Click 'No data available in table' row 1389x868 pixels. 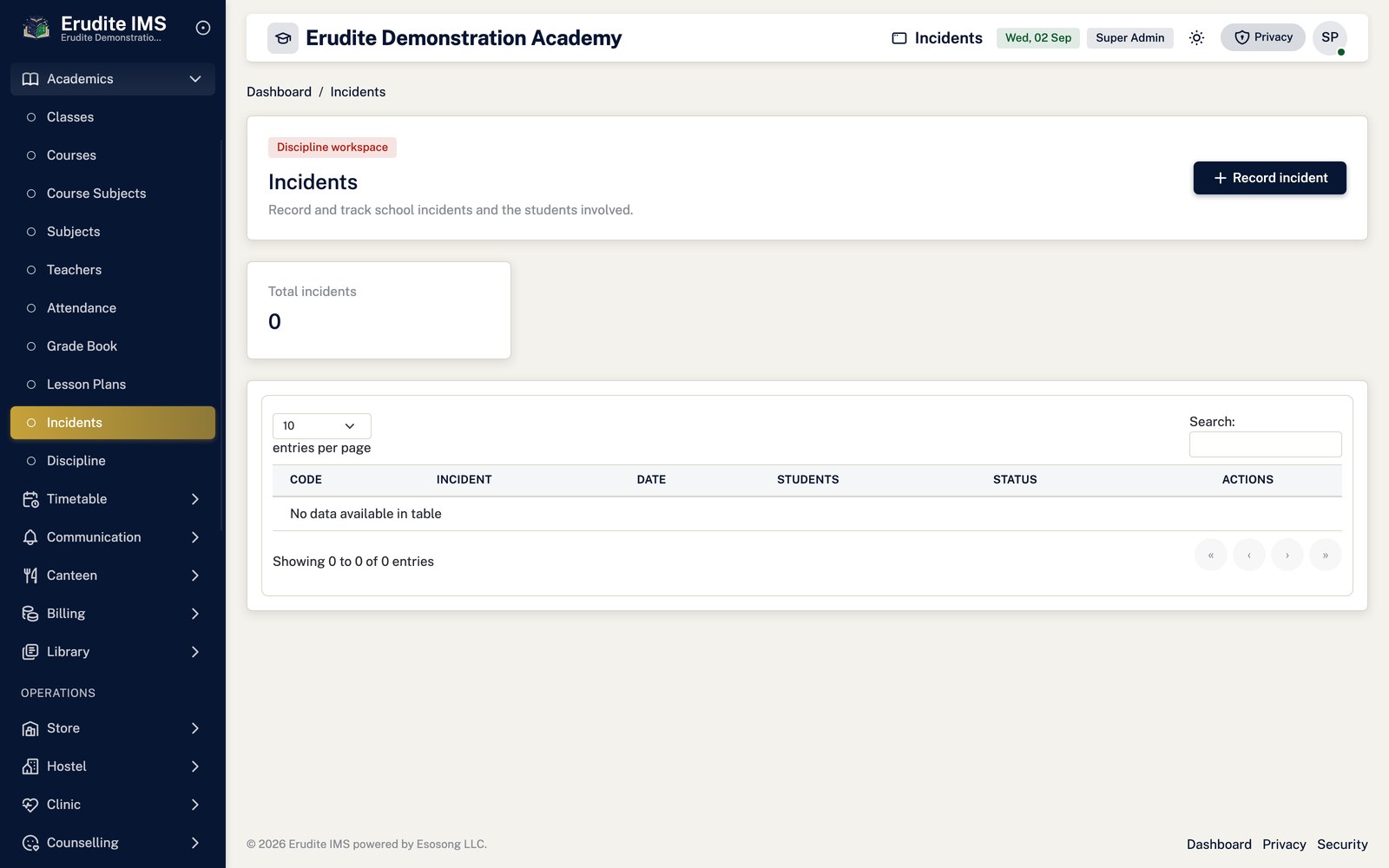click(x=807, y=514)
